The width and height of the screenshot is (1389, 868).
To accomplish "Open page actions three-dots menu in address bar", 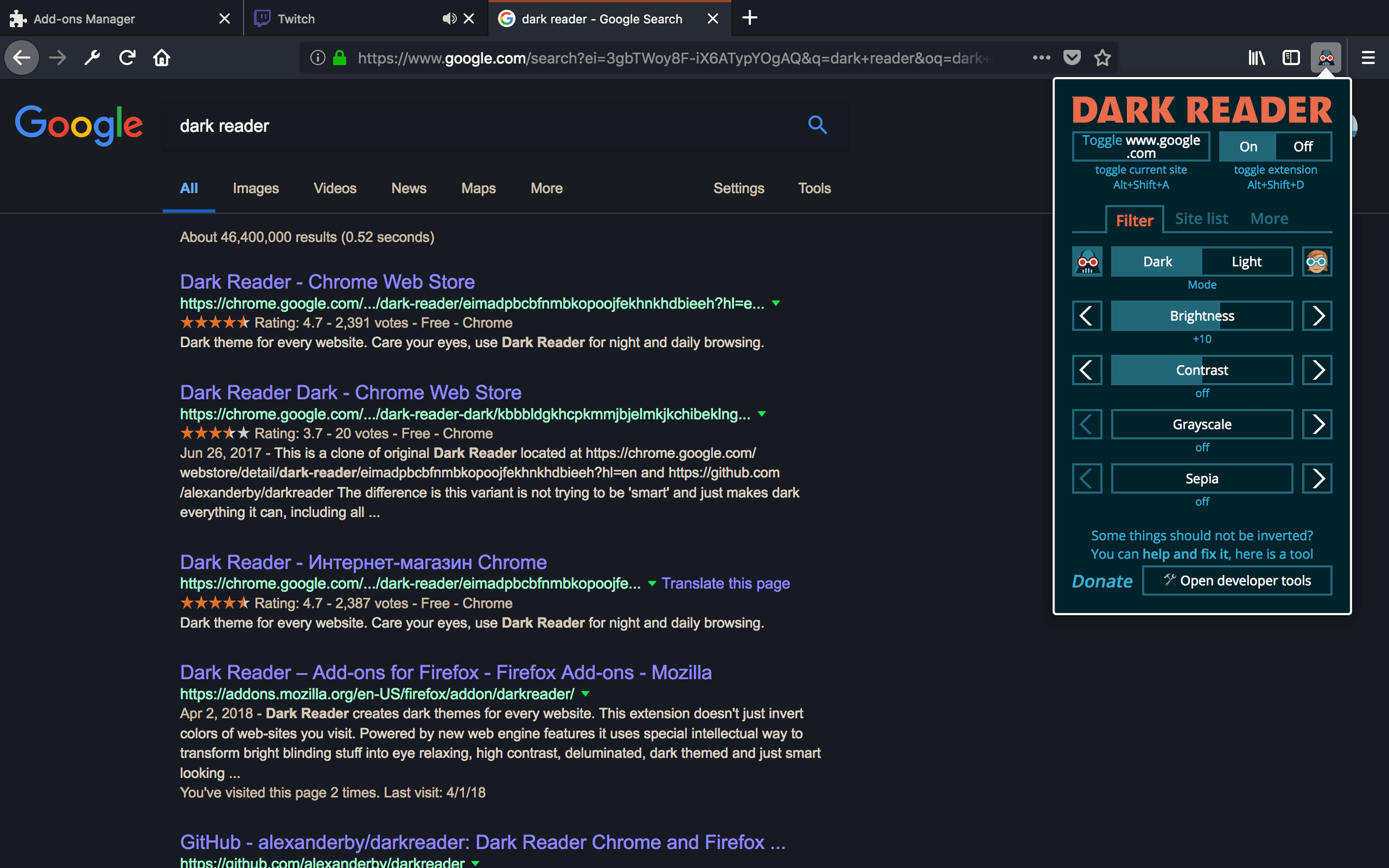I will click(x=1041, y=57).
